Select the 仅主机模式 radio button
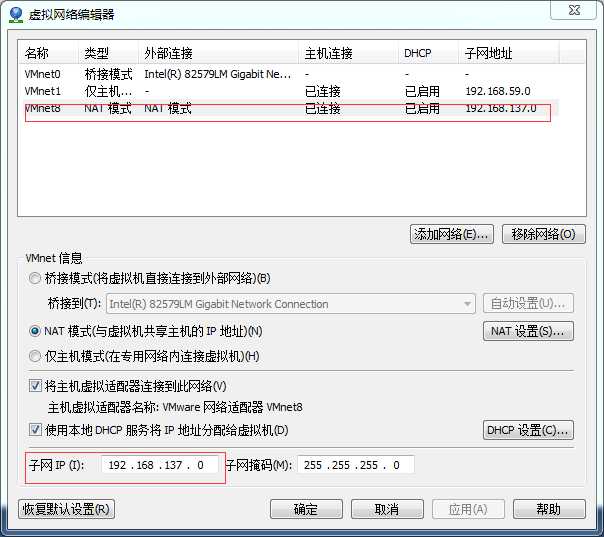This screenshot has height=537, width=604. 35,356
